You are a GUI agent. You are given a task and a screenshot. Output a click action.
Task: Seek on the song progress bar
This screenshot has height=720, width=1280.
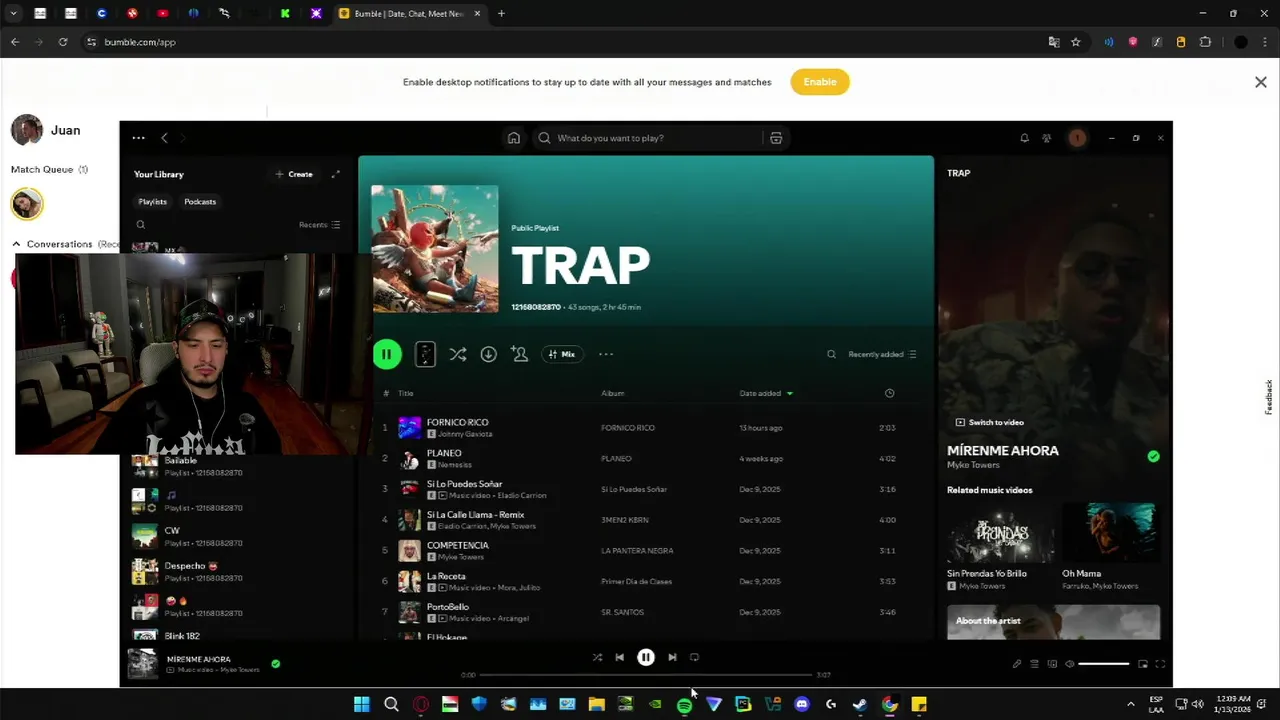coord(646,675)
